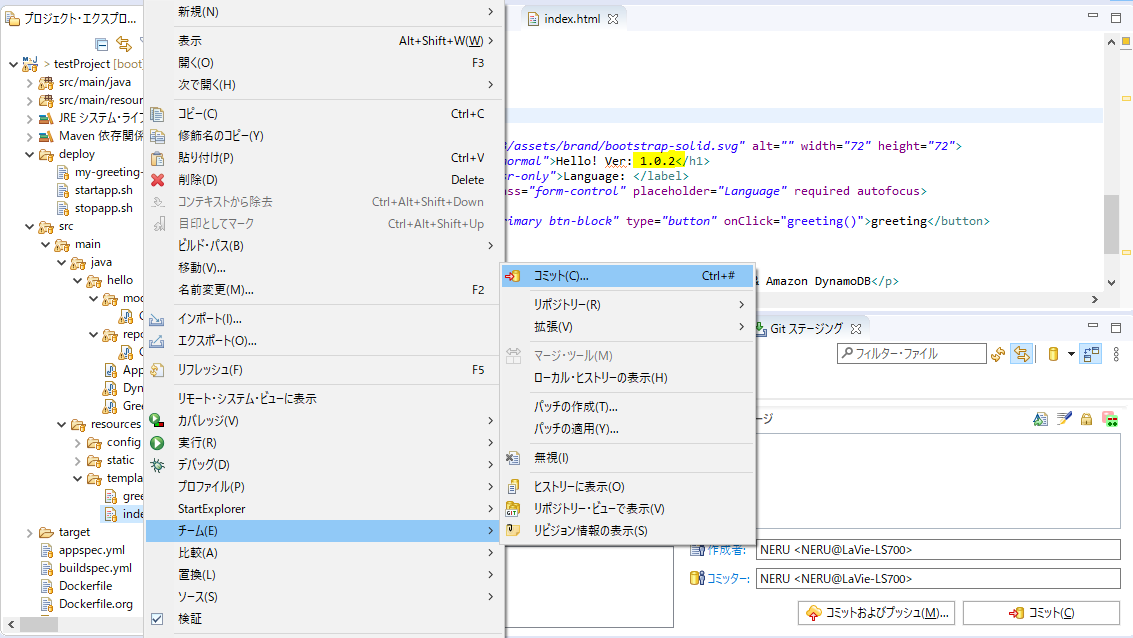Open the three-dot view menu in Git Staging
1133x638 pixels.
click(1116, 354)
